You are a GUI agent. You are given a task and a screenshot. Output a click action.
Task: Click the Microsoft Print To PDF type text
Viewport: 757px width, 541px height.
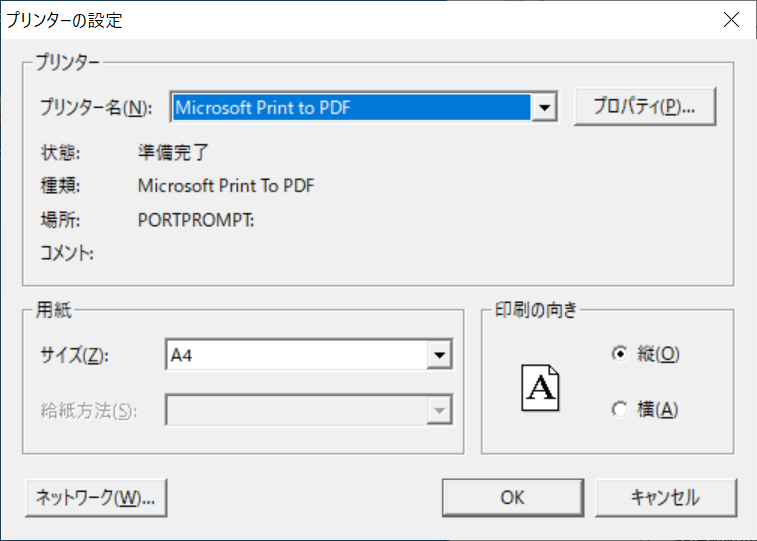[x=226, y=186]
